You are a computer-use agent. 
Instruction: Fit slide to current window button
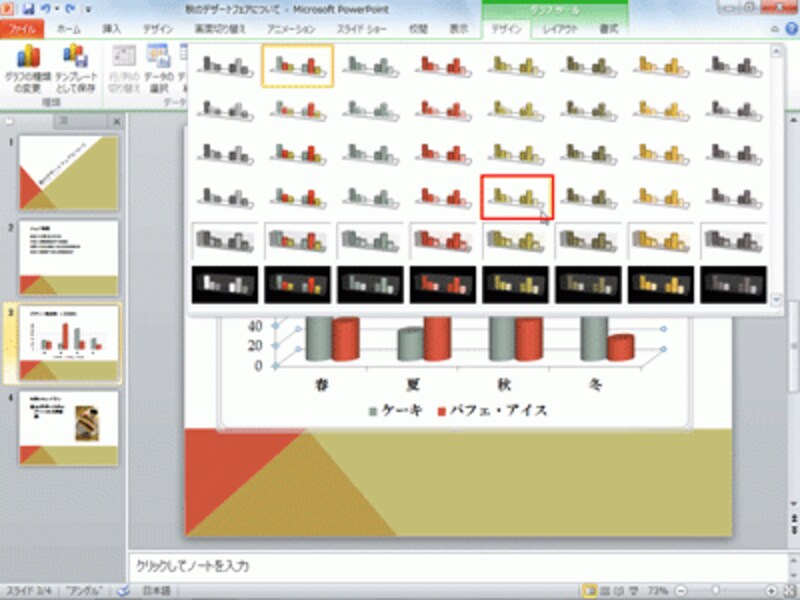coord(789,591)
